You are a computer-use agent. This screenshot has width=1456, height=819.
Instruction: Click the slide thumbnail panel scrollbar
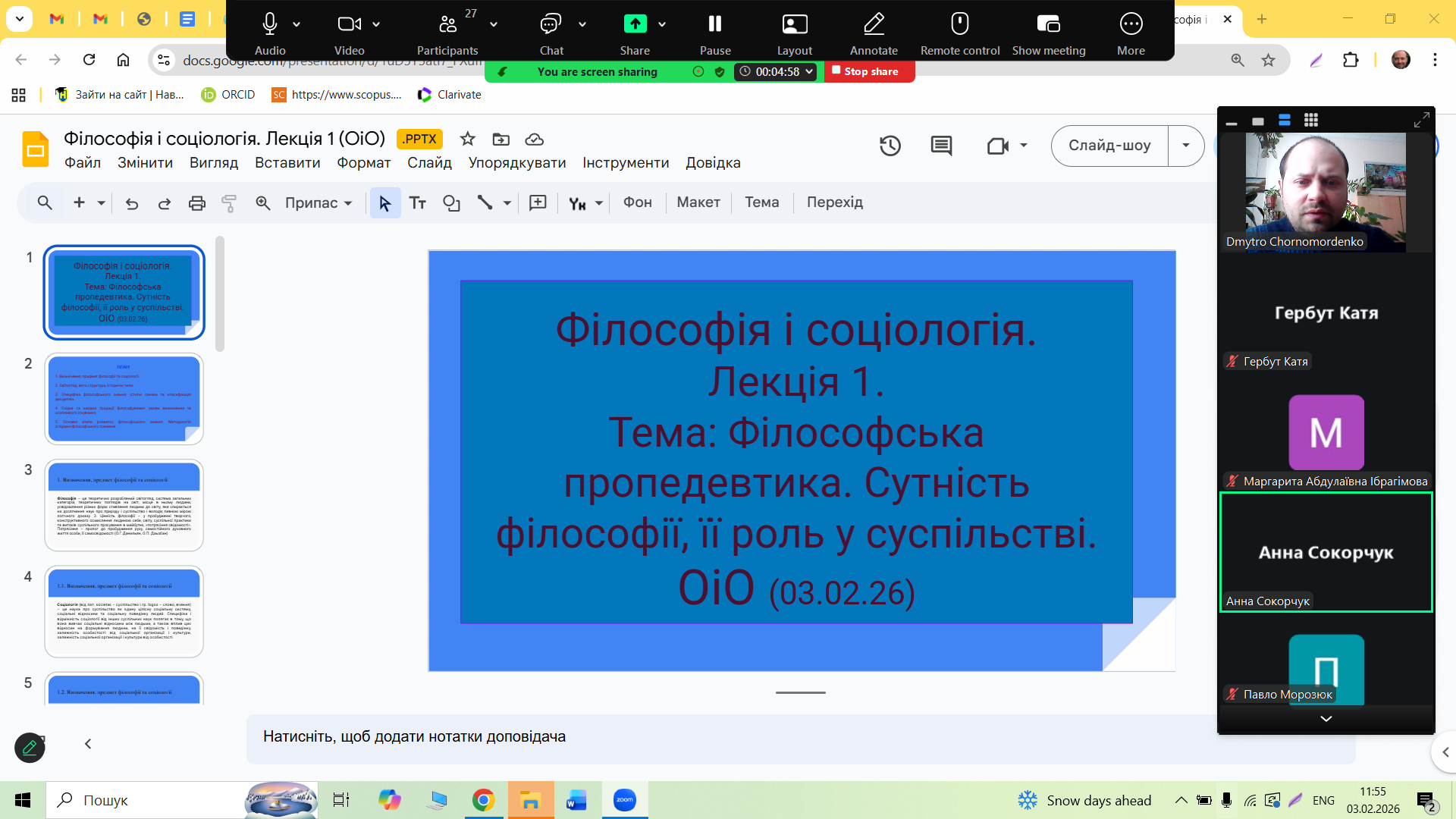tap(220, 294)
